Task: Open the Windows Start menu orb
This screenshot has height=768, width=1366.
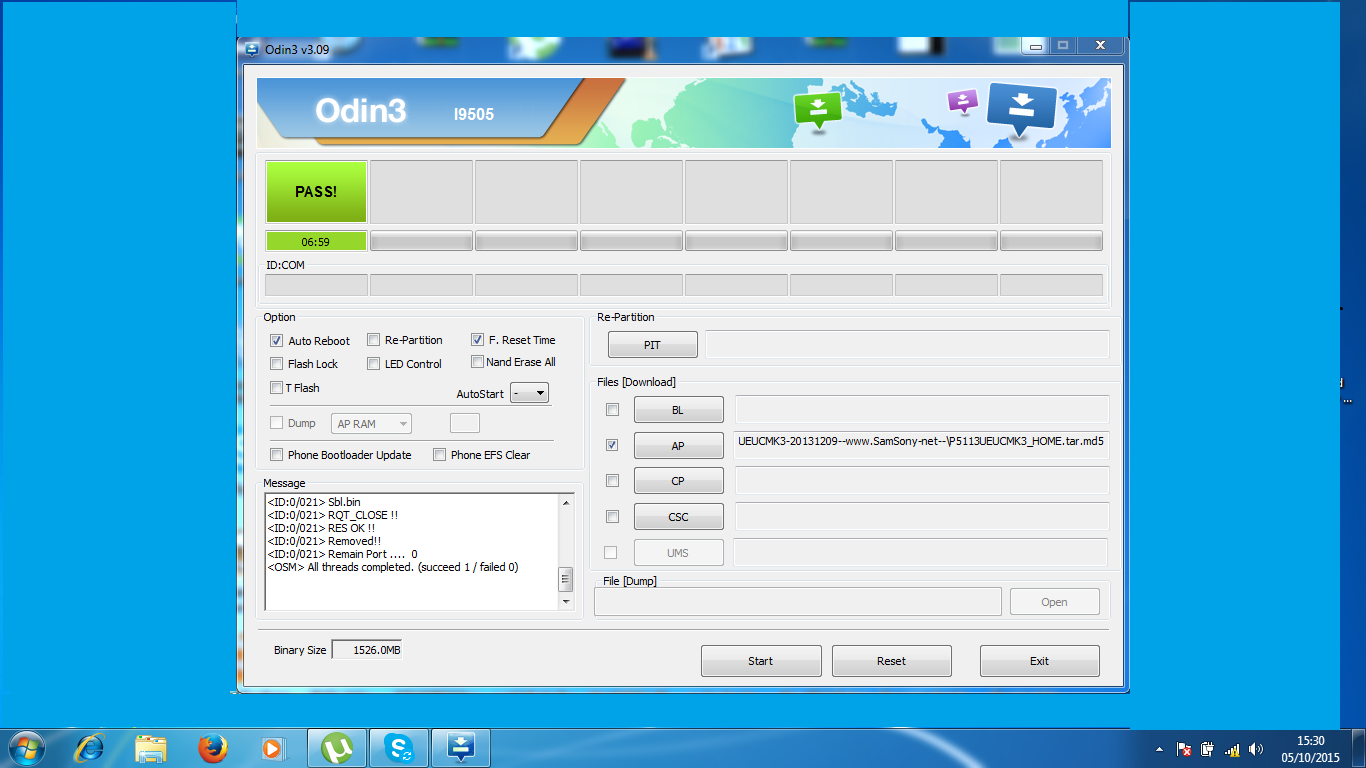Action: click(26, 747)
